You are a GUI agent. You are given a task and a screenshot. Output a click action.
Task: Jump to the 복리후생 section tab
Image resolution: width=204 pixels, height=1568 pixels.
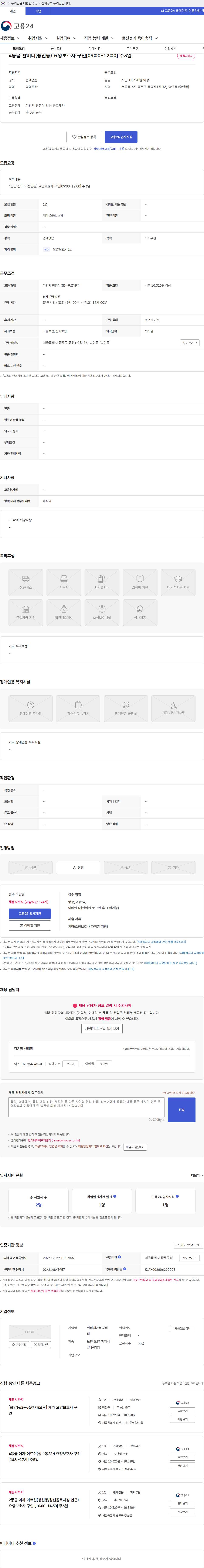coord(132,49)
